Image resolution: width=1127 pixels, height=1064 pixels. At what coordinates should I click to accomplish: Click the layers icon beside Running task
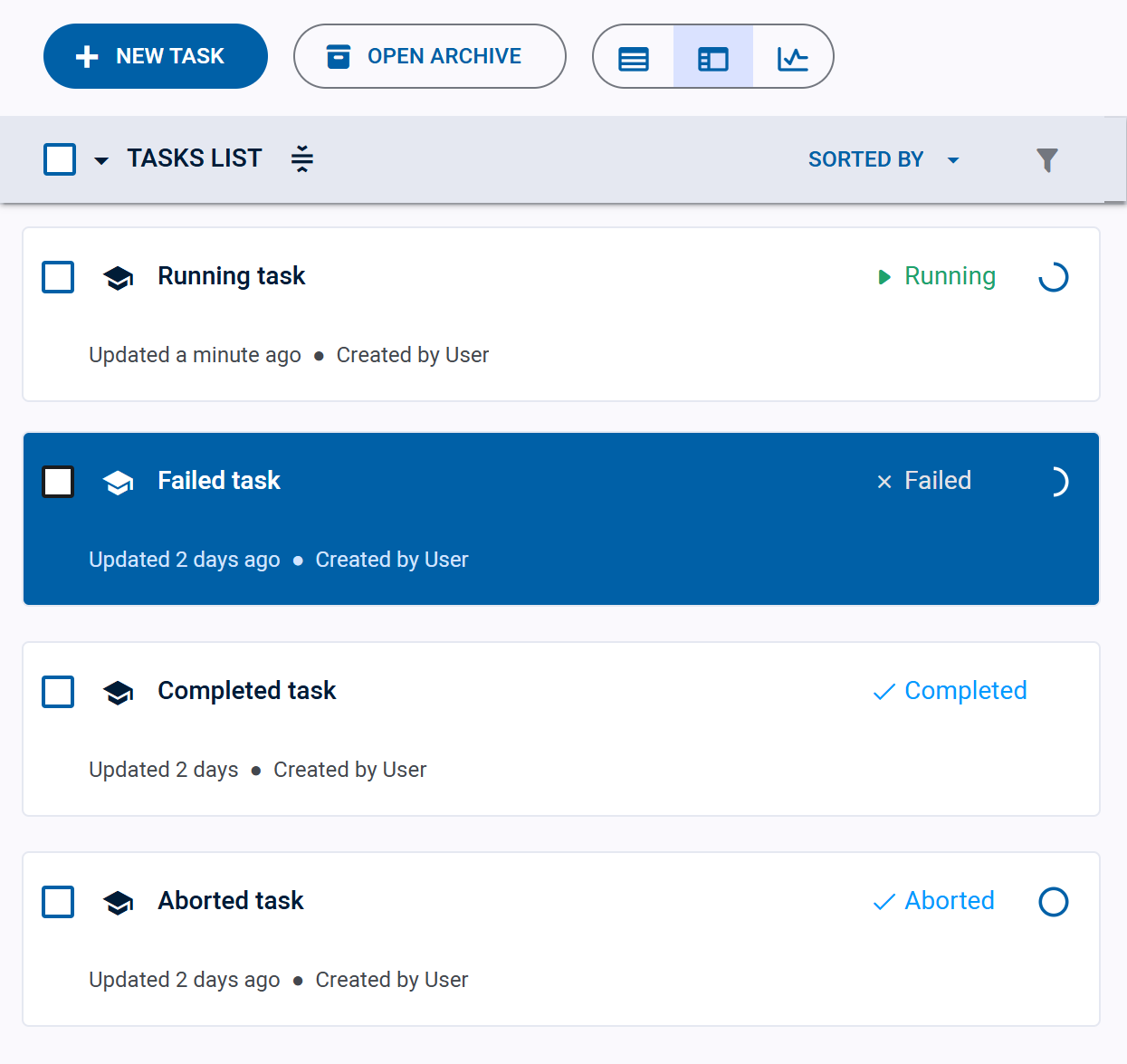118,277
